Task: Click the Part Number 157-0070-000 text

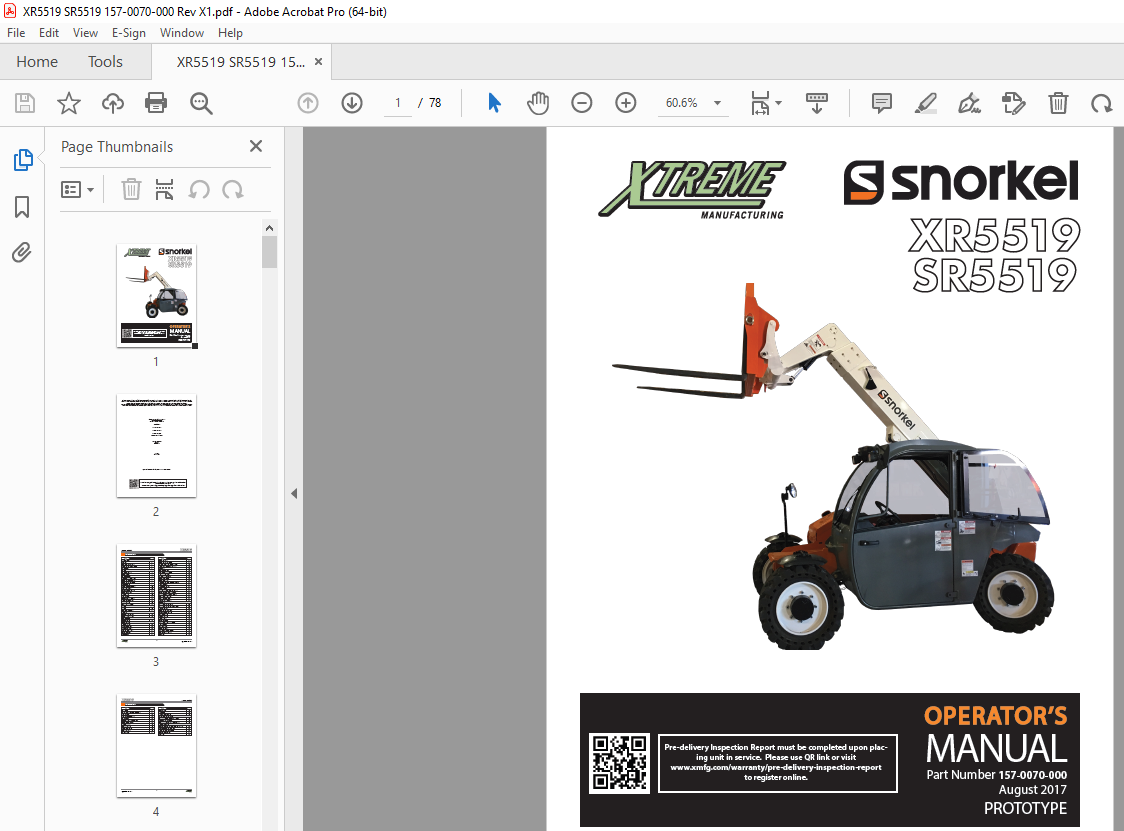Action: (x=996, y=774)
